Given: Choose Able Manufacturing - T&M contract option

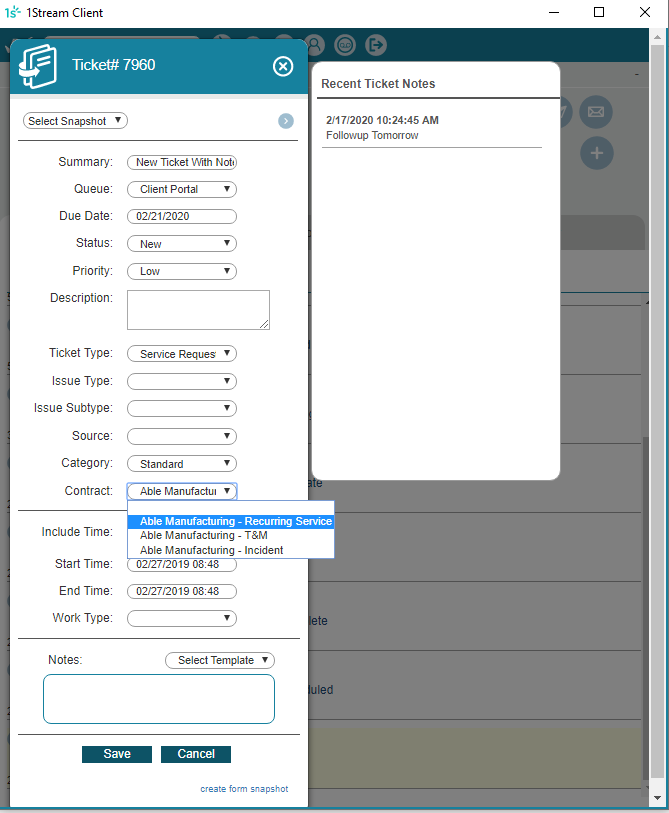Looking at the screenshot, I should [231, 535].
